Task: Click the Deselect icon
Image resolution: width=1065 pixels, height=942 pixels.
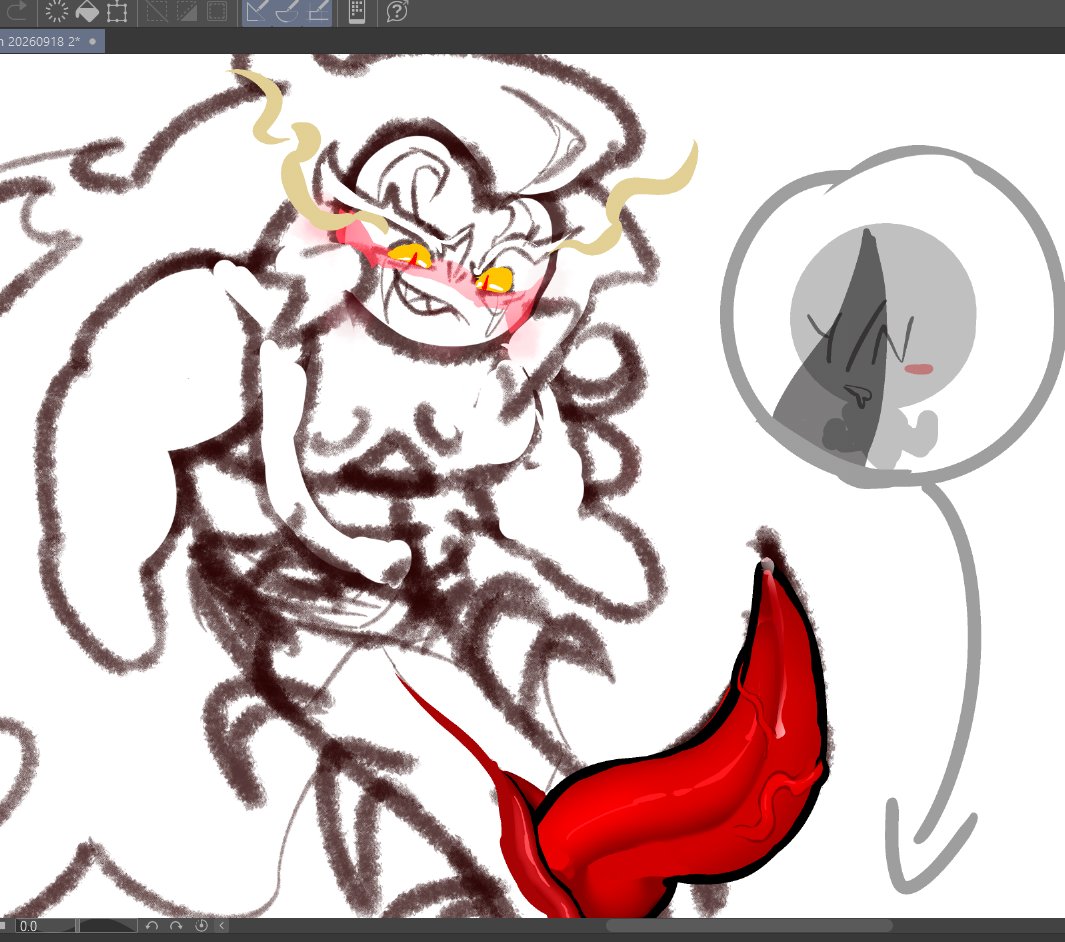Action: (157, 11)
